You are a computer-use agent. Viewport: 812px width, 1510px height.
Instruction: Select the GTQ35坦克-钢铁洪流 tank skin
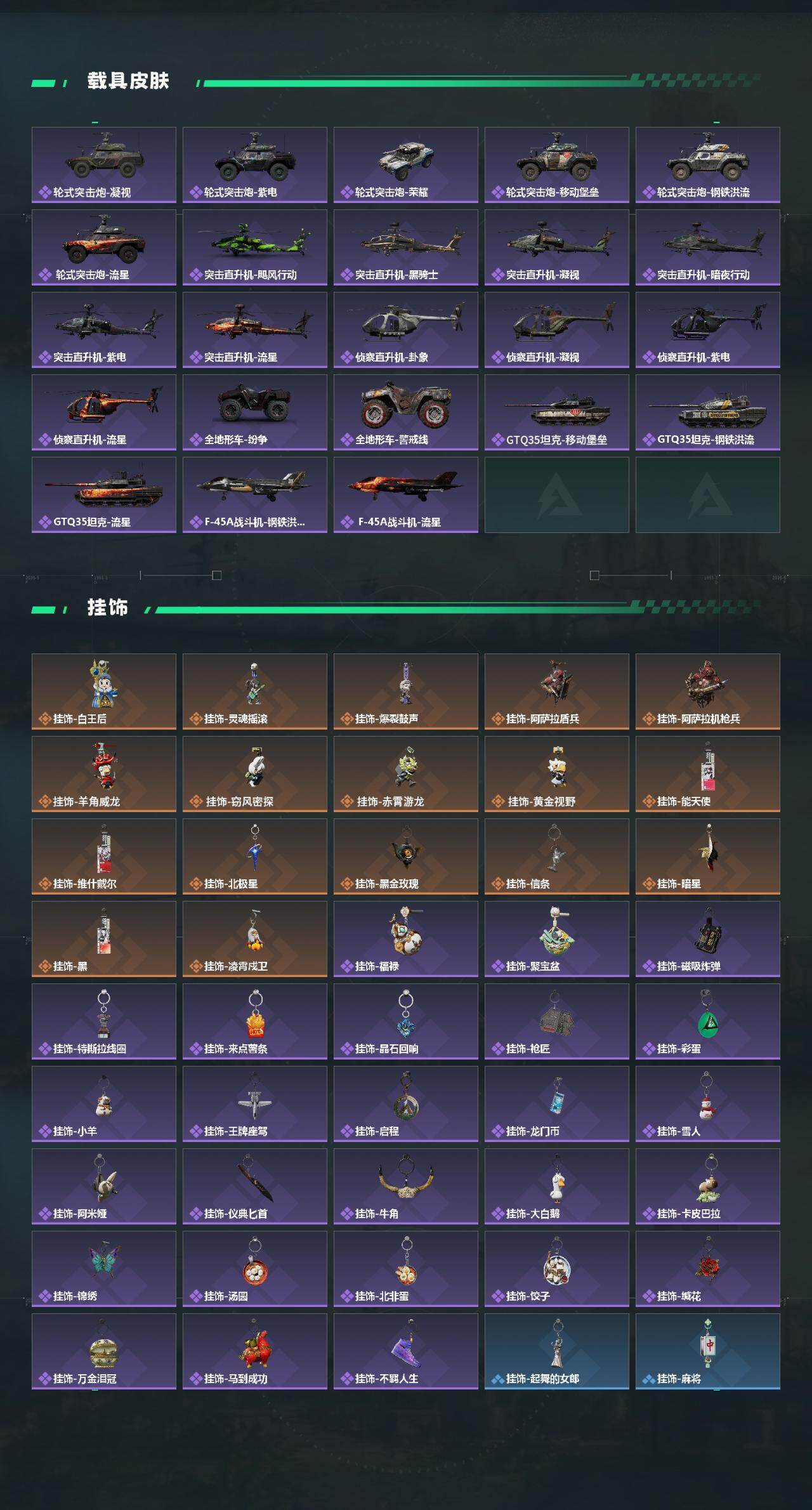(708, 412)
